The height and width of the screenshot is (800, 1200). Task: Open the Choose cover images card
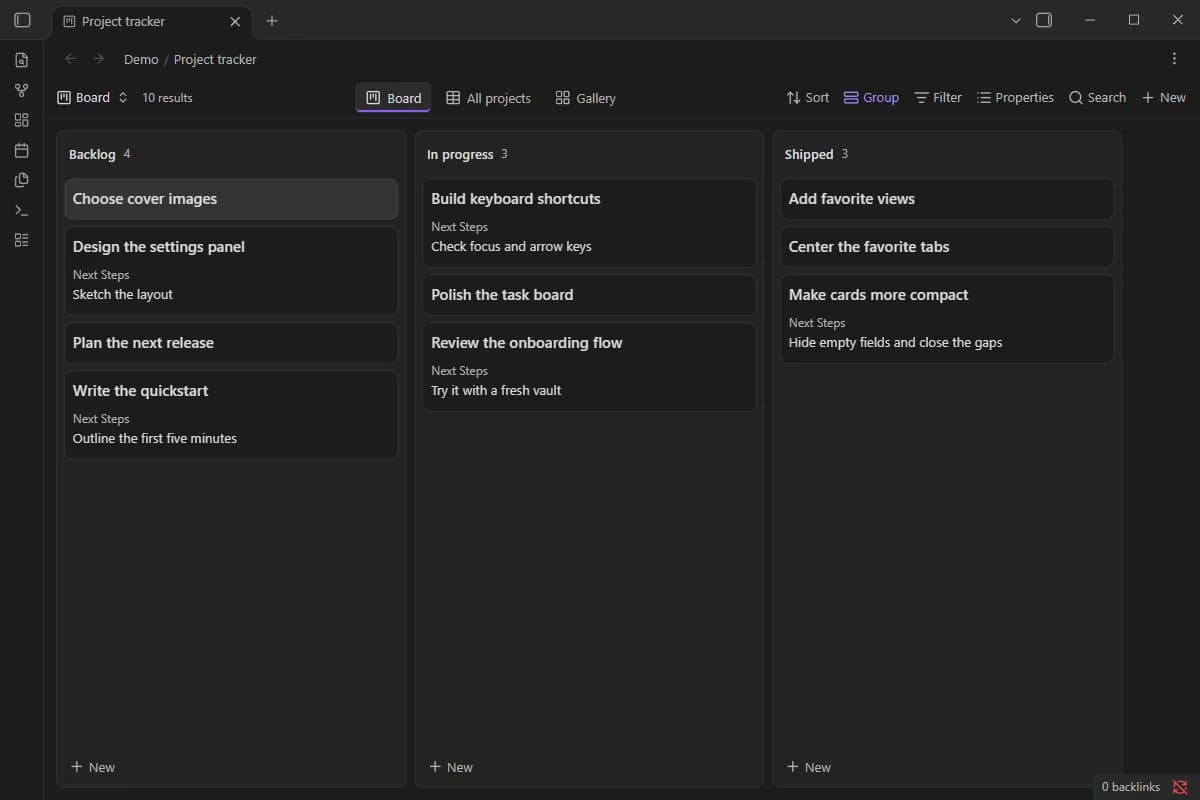click(231, 199)
